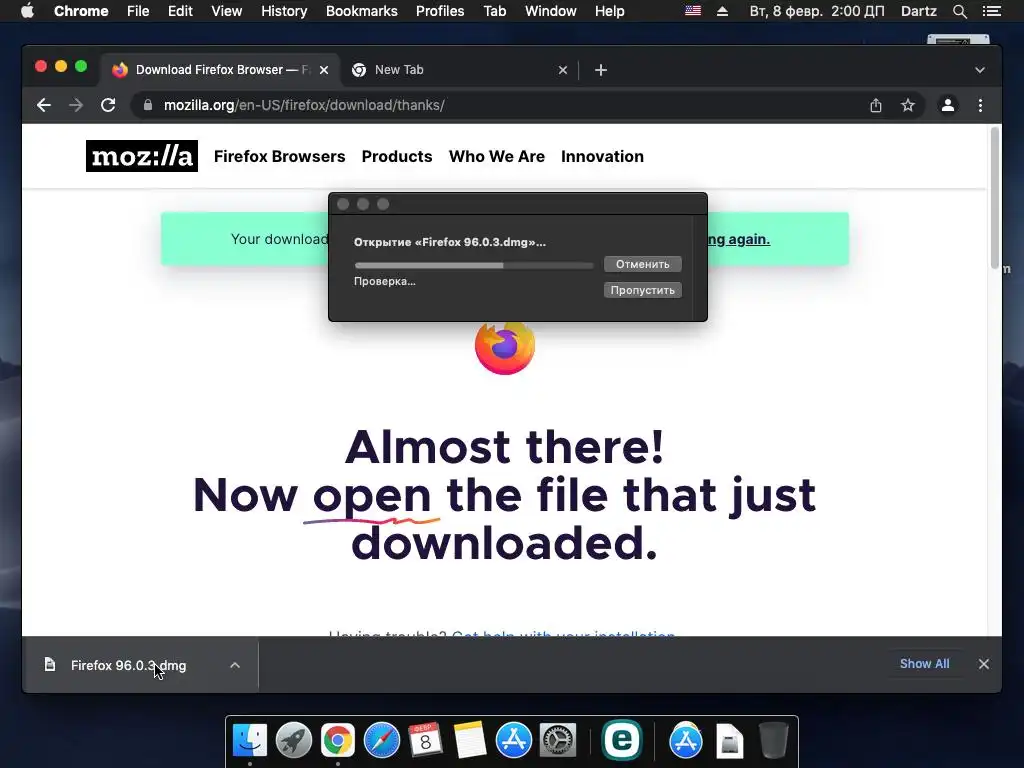Viewport: 1024px width, 768px height.
Task: Click the verification progress bar
Action: 474,265
